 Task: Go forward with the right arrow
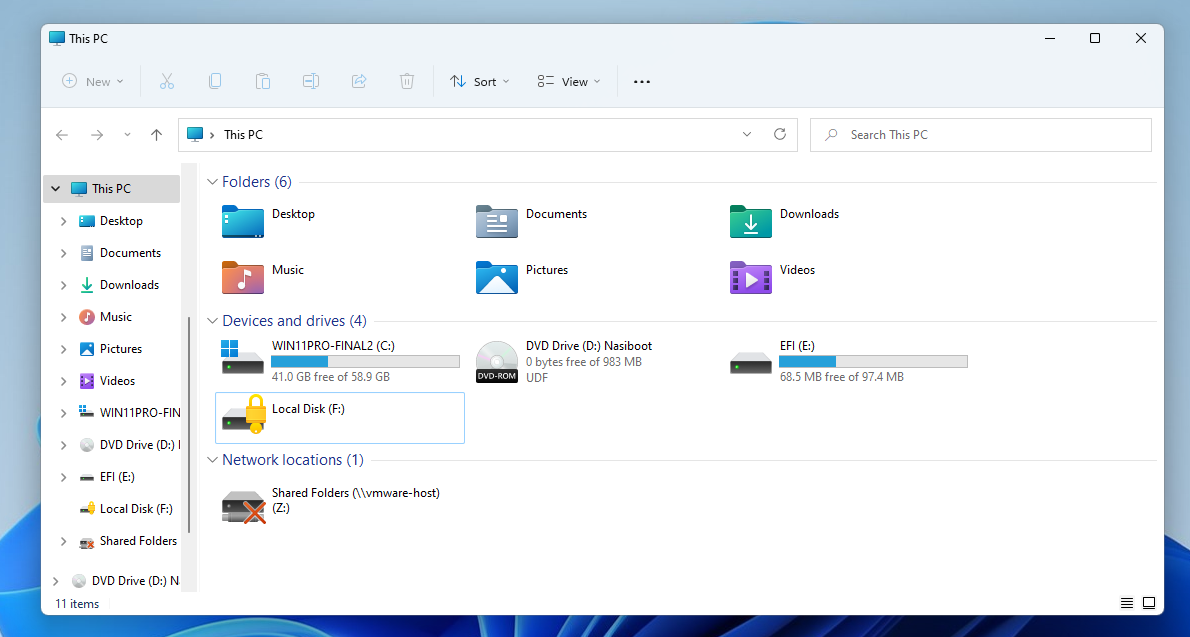96,135
